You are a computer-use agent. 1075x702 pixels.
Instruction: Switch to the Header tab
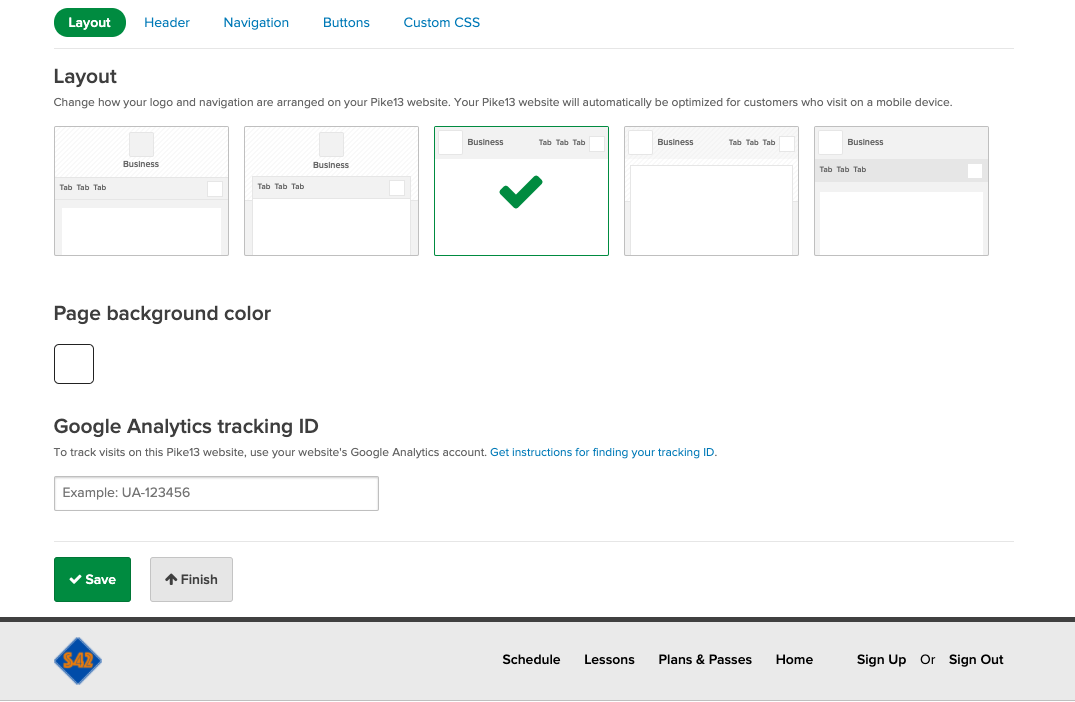(167, 22)
